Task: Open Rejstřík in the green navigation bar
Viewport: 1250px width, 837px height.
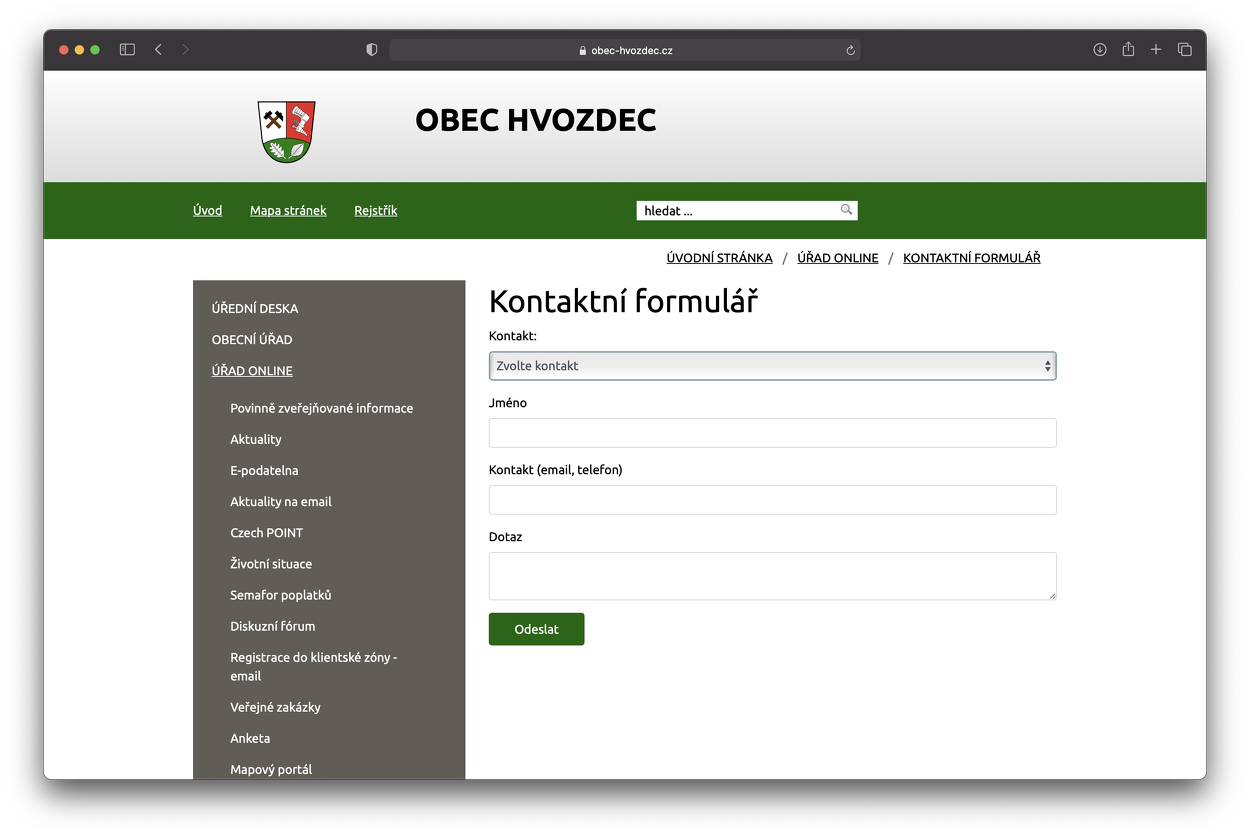Action: coord(376,211)
